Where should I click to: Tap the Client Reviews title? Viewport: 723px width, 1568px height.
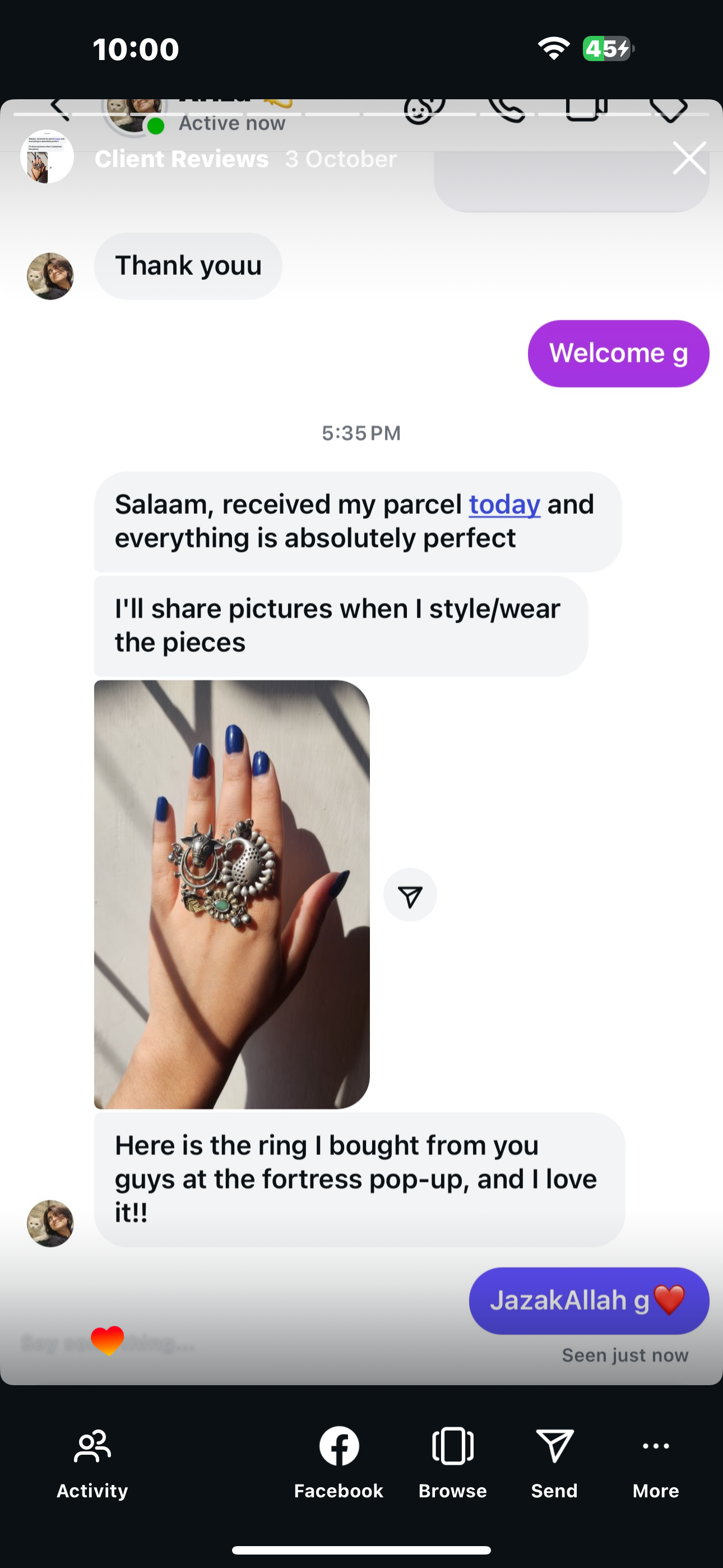coord(182,159)
